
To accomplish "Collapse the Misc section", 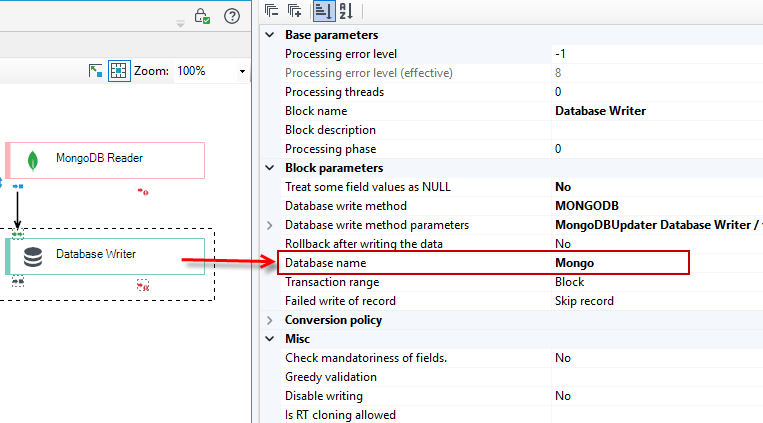I will 270,339.
